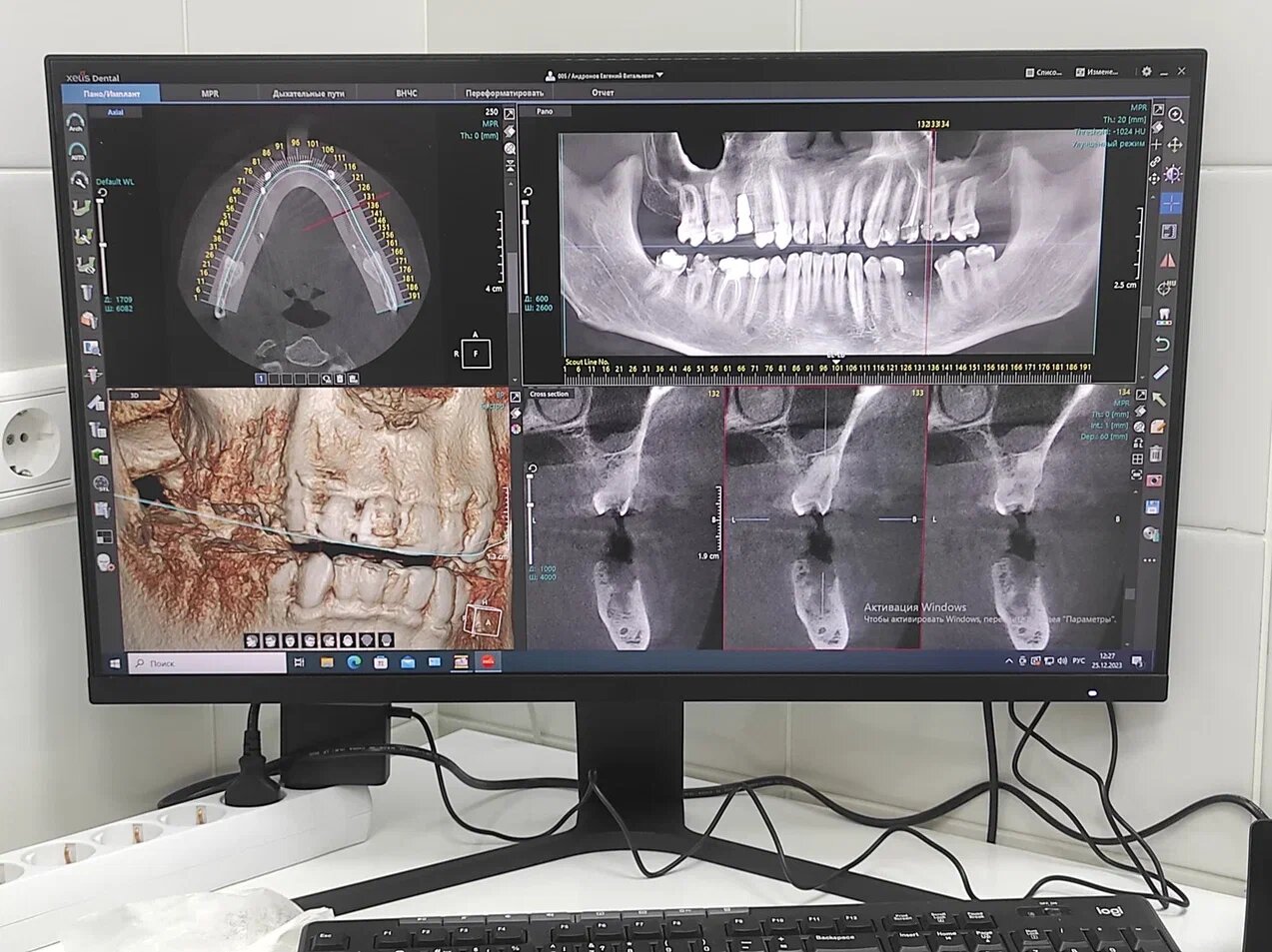Open the settings gear in title bar
The height and width of the screenshot is (952, 1272).
[1146, 72]
